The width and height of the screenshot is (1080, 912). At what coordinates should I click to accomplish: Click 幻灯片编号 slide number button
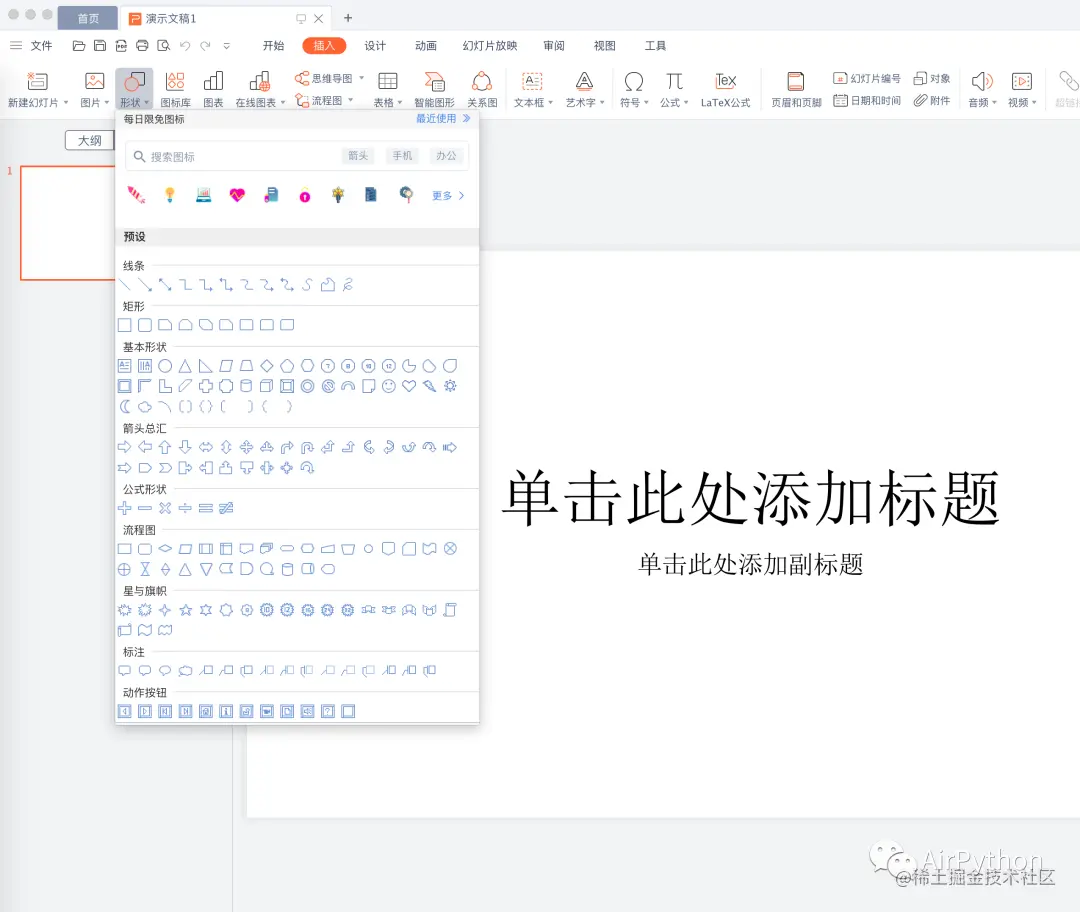(866, 79)
